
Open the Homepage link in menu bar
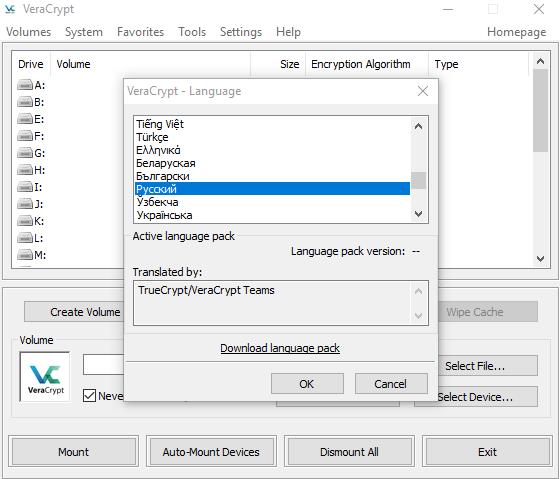(x=516, y=32)
